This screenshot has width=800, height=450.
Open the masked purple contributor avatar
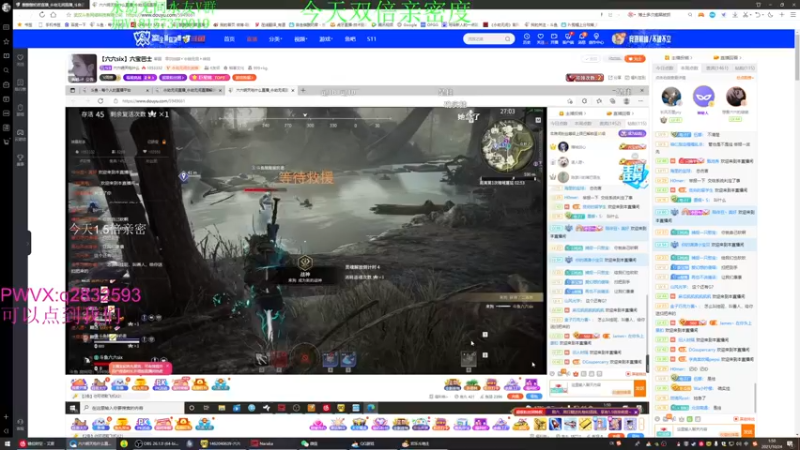(x=704, y=96)
